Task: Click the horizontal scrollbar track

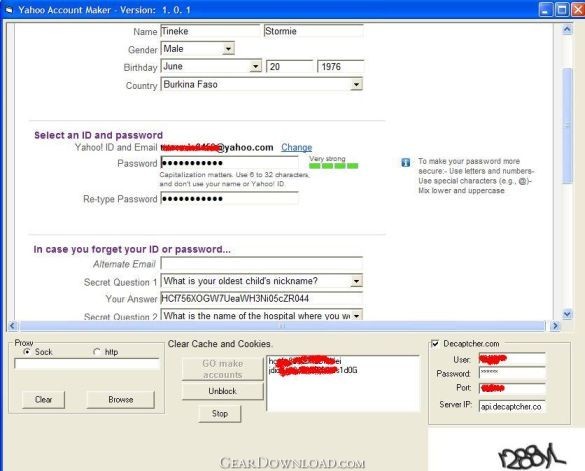Action: point(282,326)
